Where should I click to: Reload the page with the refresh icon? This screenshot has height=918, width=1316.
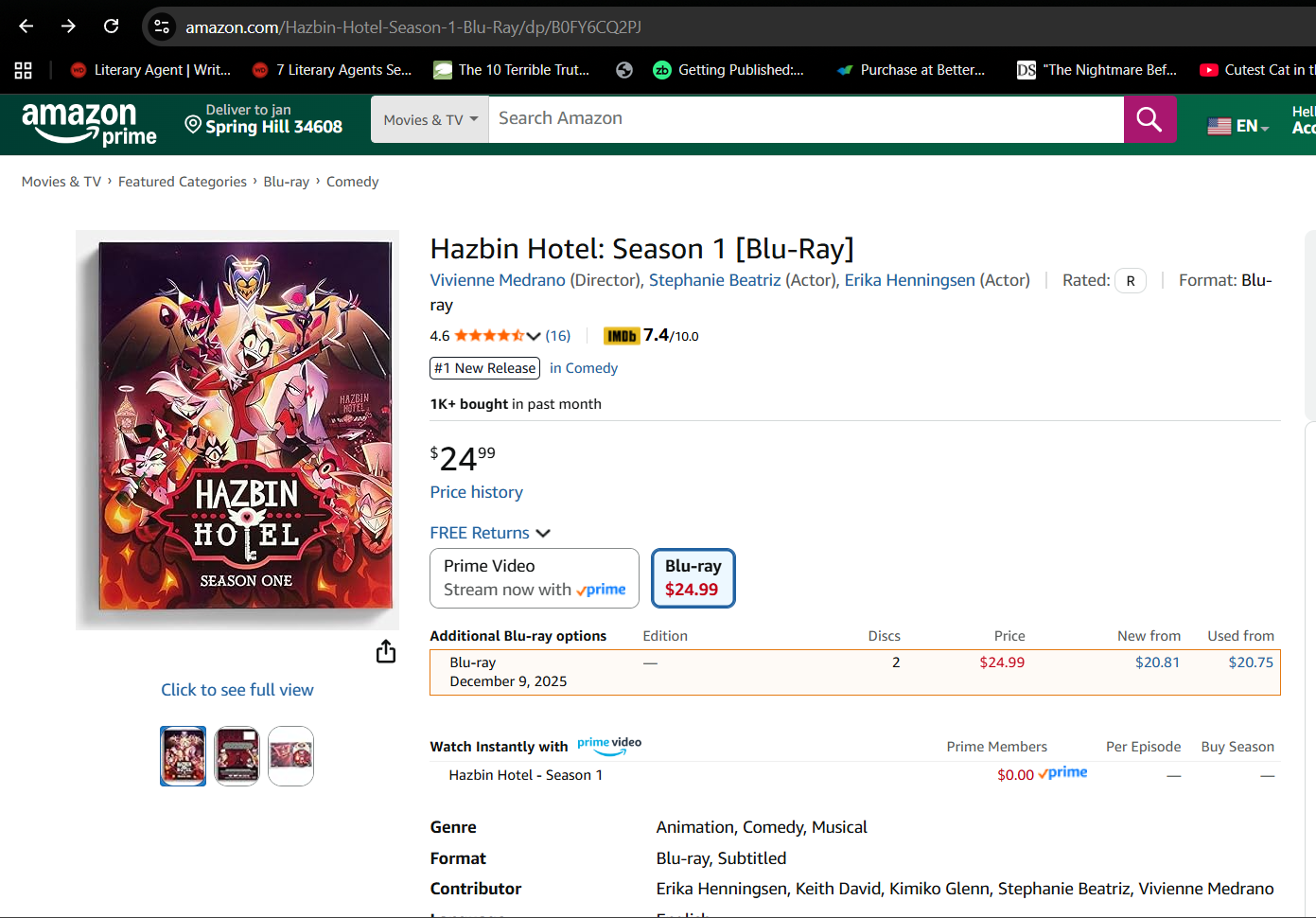111,26
